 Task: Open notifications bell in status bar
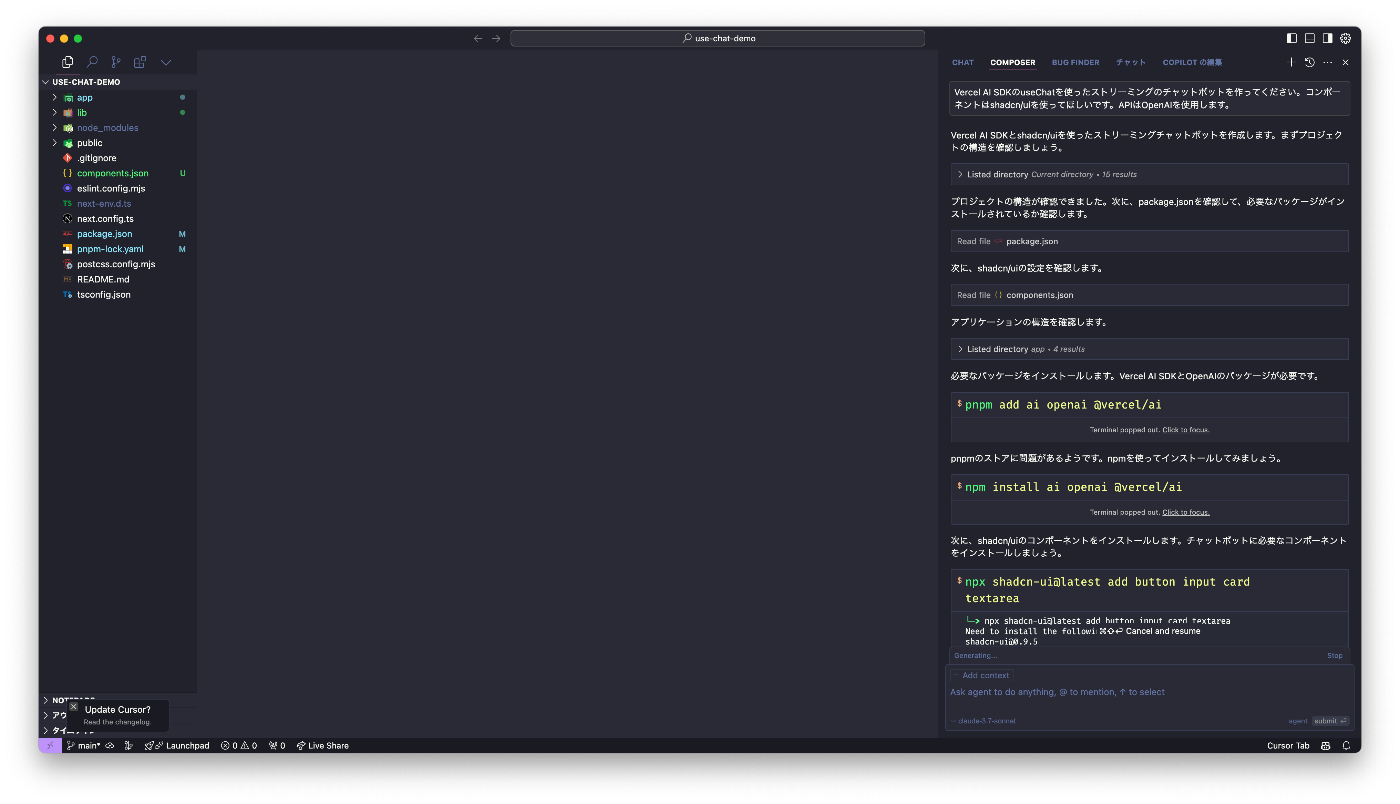point(1346,746)
